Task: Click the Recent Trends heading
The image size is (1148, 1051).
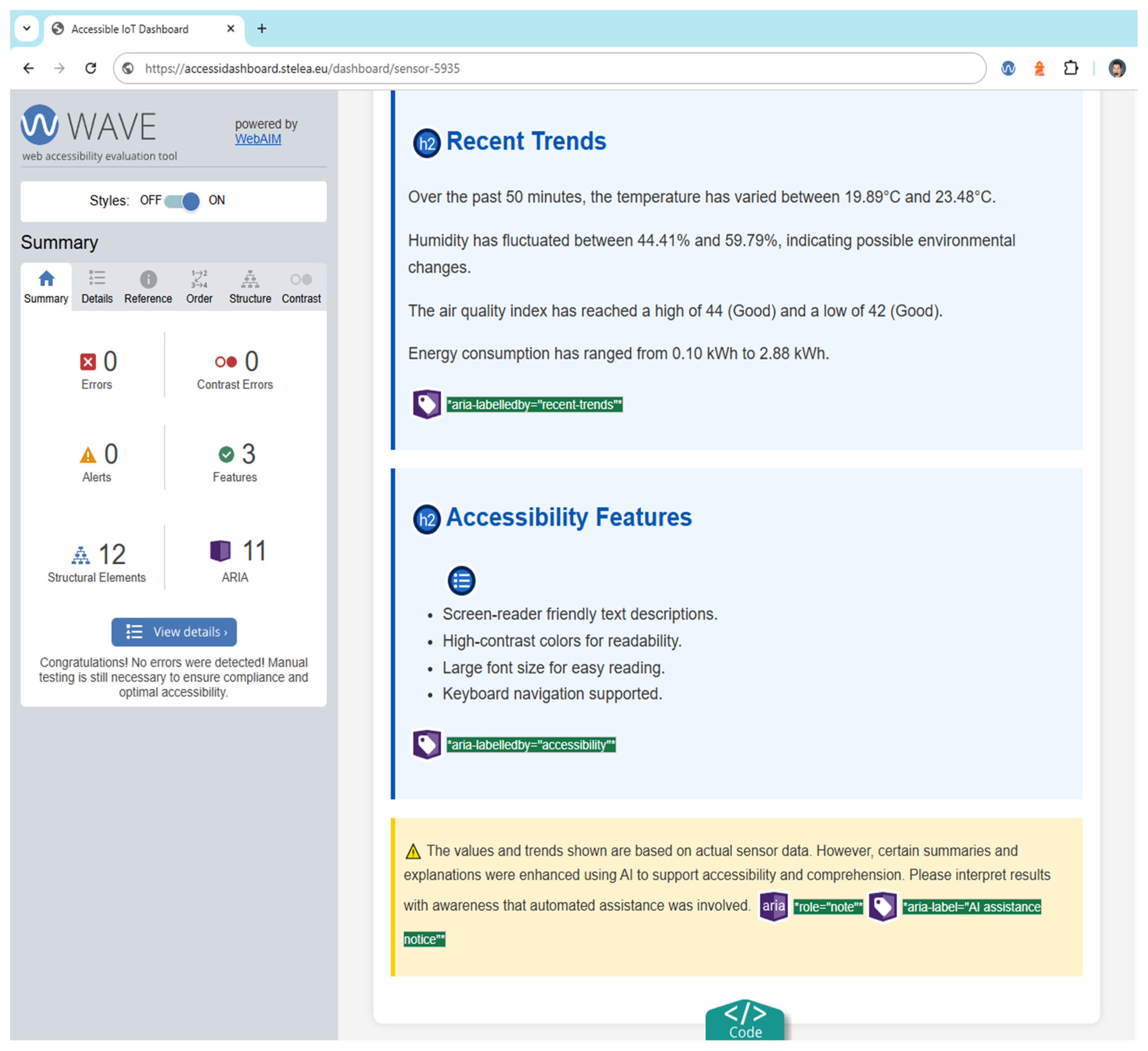Action: [x=527, y=142]
